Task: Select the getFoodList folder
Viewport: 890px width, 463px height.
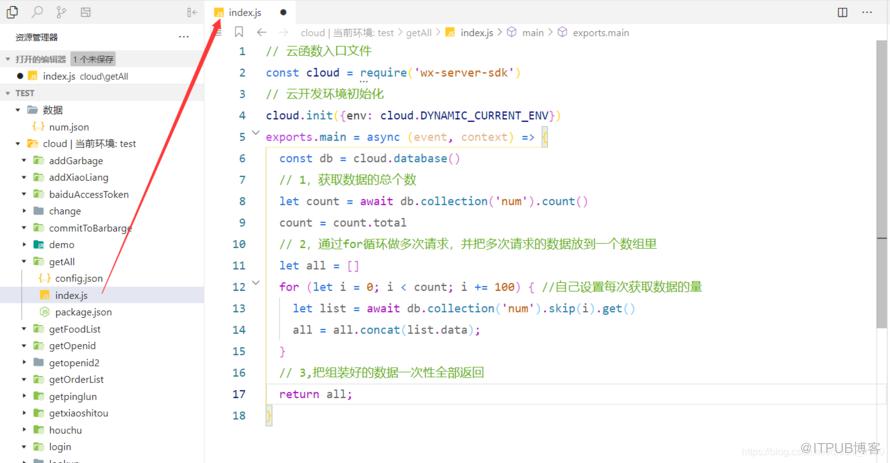Action: (74, 329)
